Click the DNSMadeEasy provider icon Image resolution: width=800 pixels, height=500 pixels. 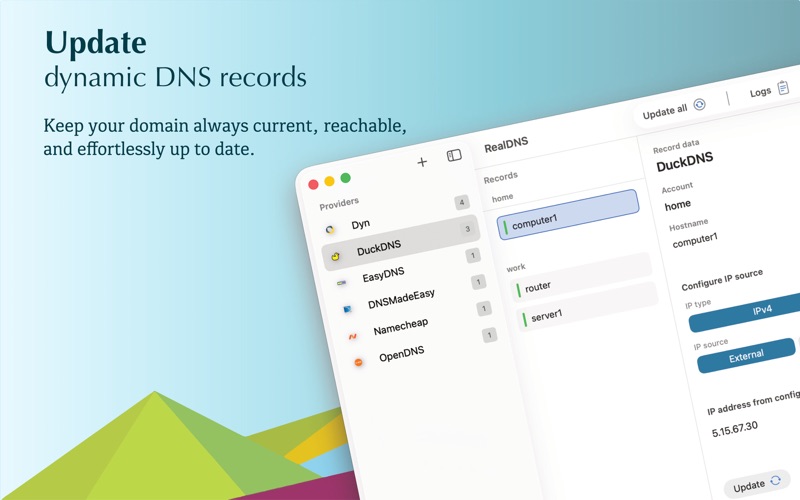(347, 309)
